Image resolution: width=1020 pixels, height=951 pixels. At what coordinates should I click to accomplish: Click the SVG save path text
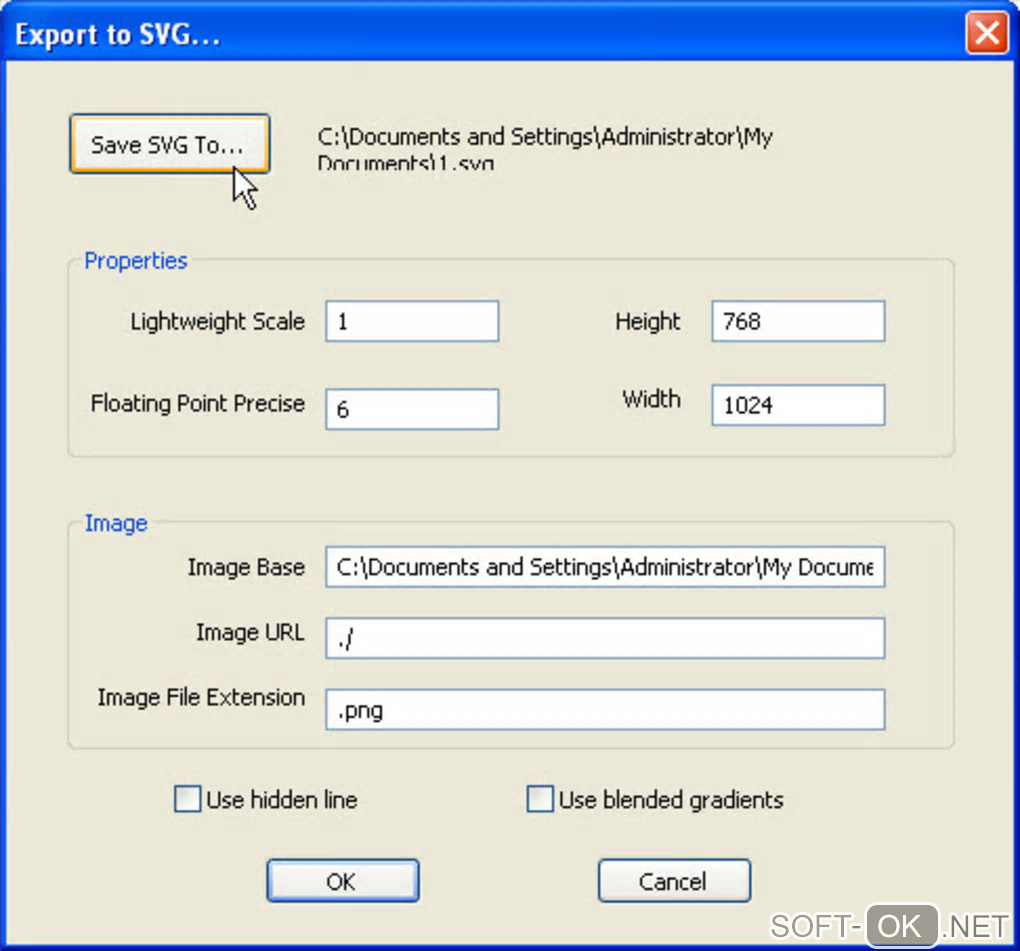545,148
